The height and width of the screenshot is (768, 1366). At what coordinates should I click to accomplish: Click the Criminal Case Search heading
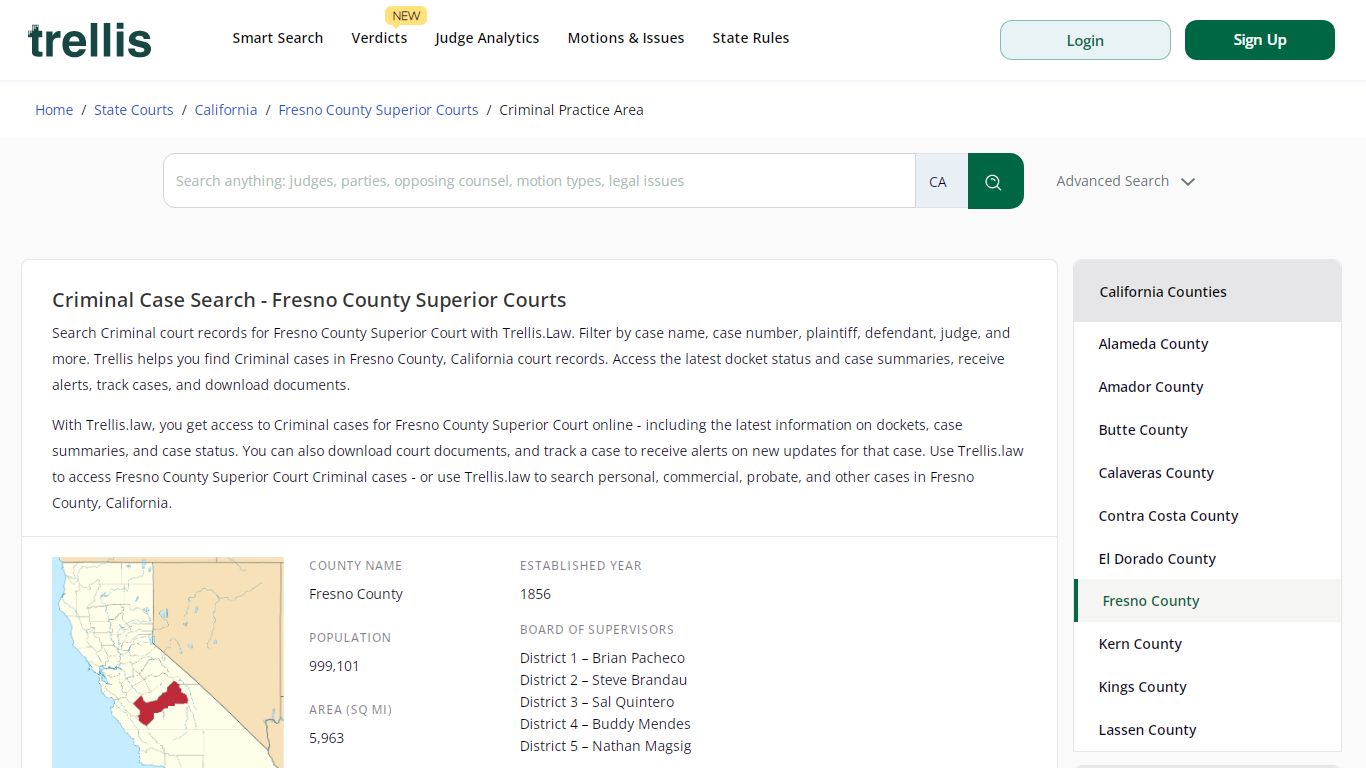tap(309, 300)
